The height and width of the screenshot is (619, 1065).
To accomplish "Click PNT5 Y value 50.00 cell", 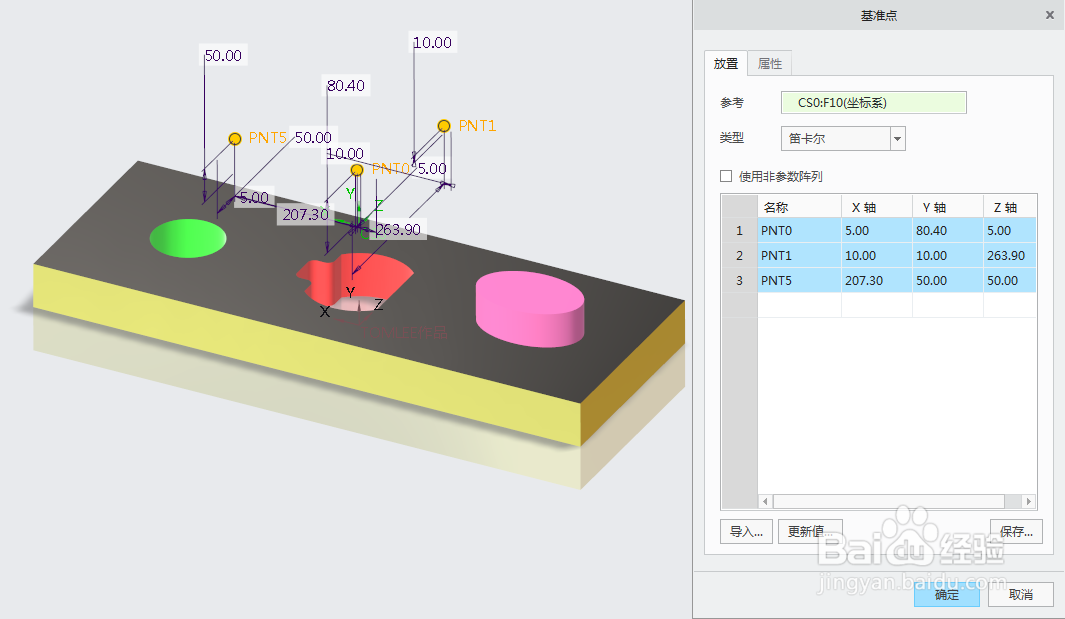I will [948, 280].
